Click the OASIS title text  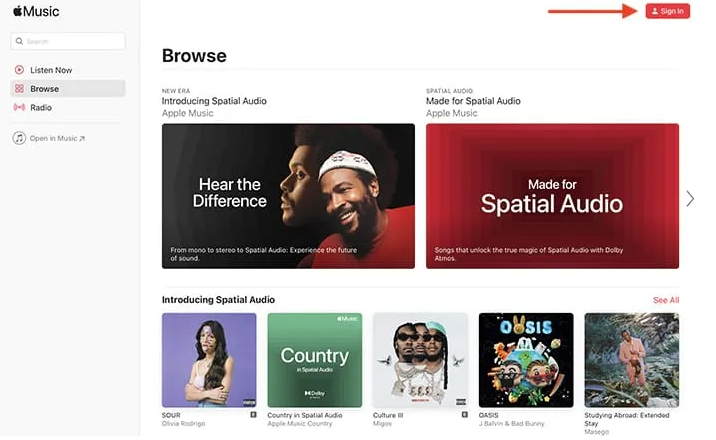(x=488, y=415)
